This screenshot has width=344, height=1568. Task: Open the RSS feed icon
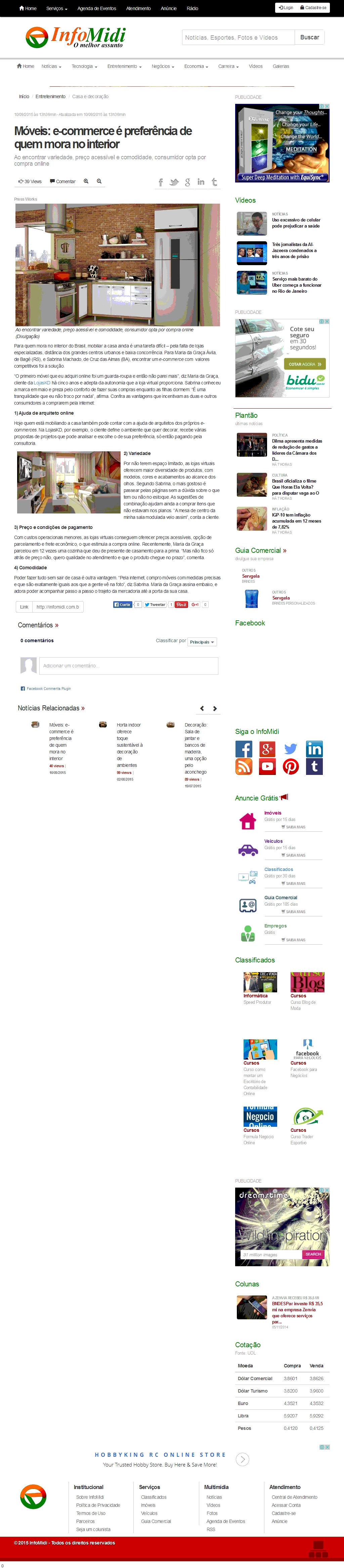[244, 767]
